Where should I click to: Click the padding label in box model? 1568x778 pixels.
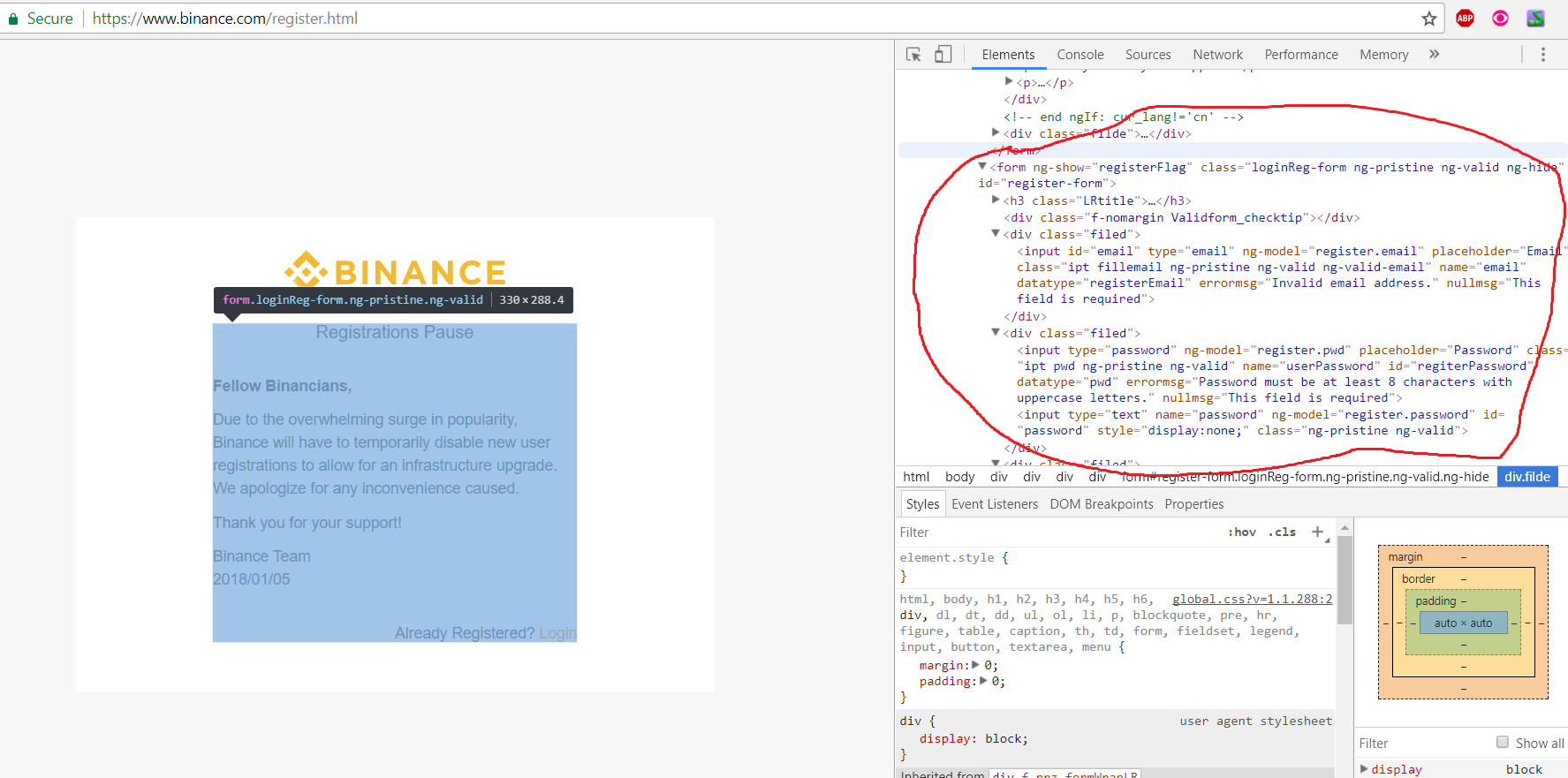(1435, 601)
